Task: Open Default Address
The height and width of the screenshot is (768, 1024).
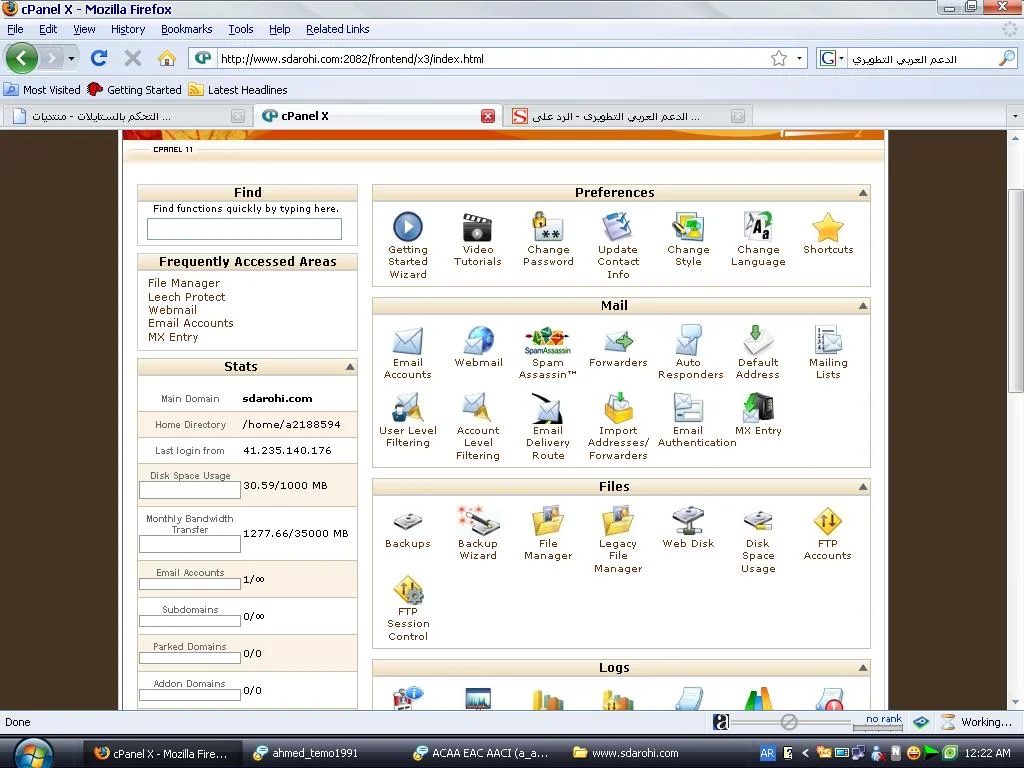Action: click(x=758, y=340)
